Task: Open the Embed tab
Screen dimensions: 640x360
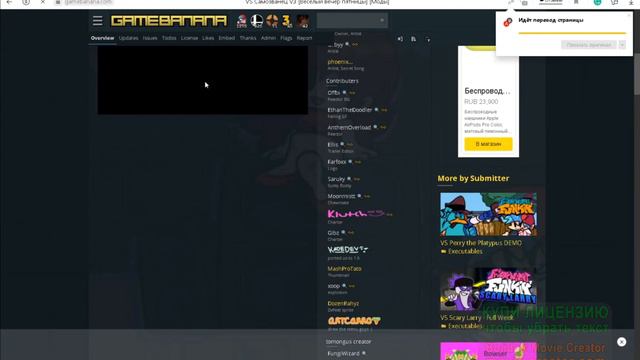Action: point(227,38)
